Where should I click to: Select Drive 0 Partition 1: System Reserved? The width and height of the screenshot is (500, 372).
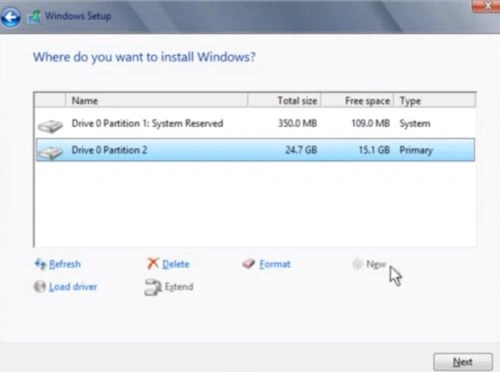tap(255, 124)
